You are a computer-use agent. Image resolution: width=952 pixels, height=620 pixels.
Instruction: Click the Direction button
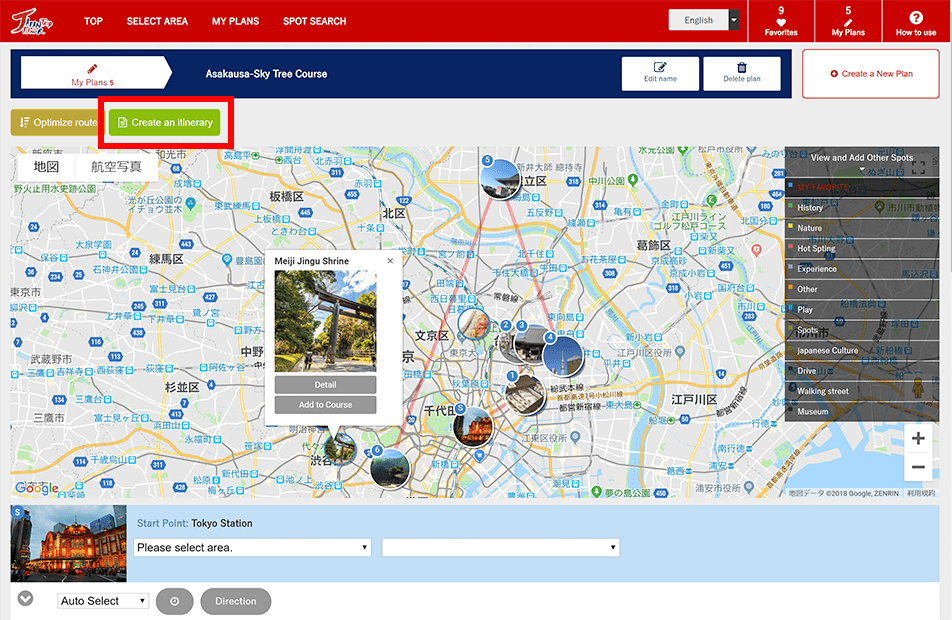click(236, 601)
